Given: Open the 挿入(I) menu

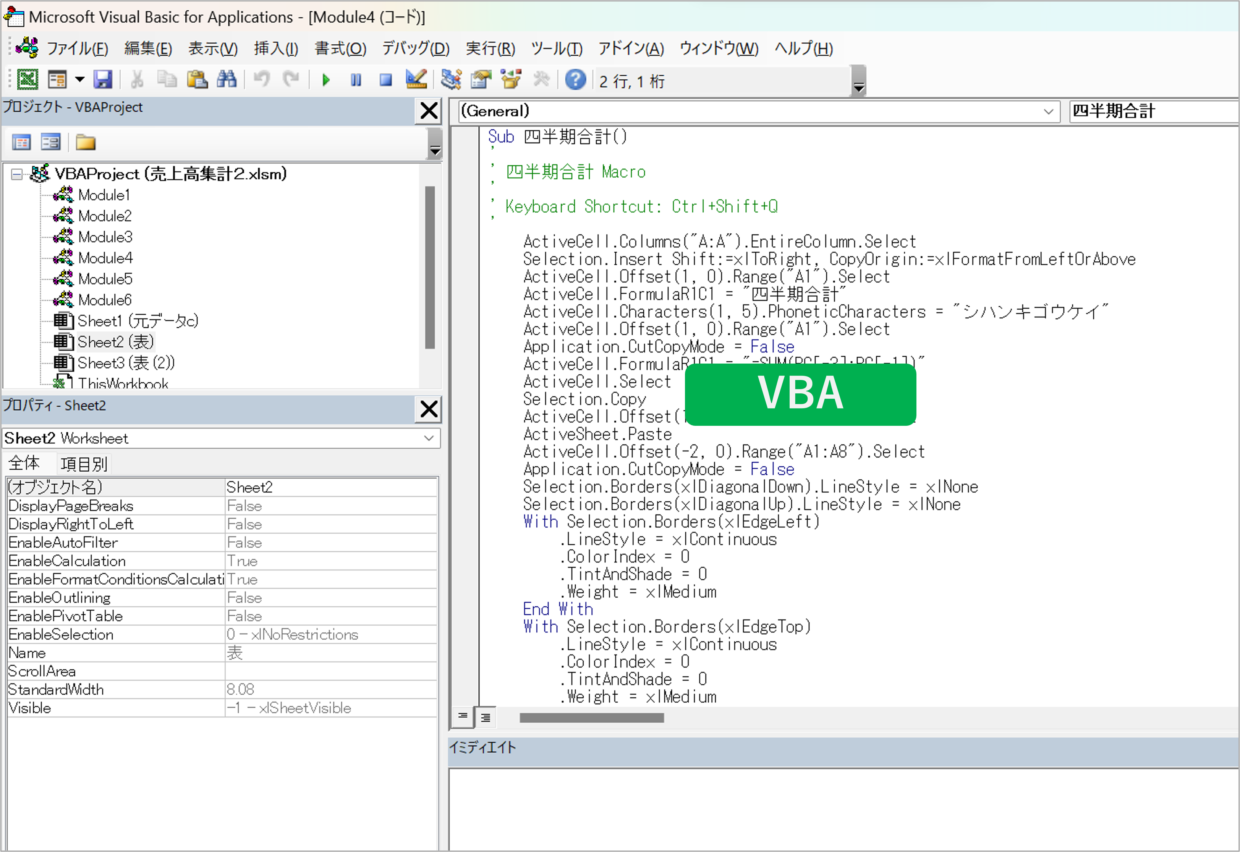Looking at the screenshot, I should 276,48.
